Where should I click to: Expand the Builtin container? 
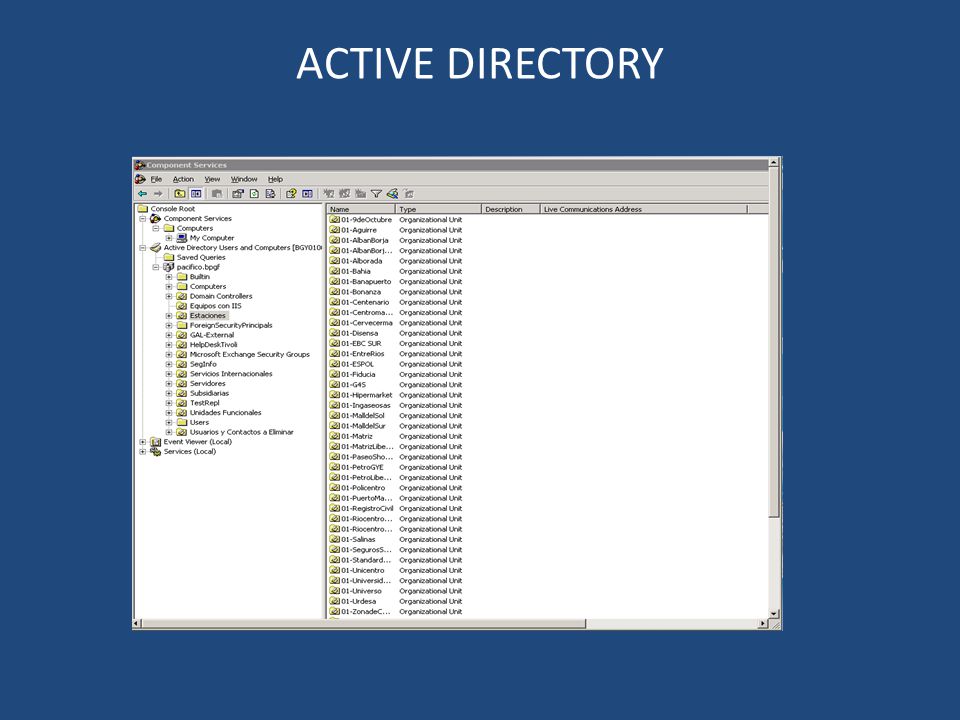pos(168,277)
